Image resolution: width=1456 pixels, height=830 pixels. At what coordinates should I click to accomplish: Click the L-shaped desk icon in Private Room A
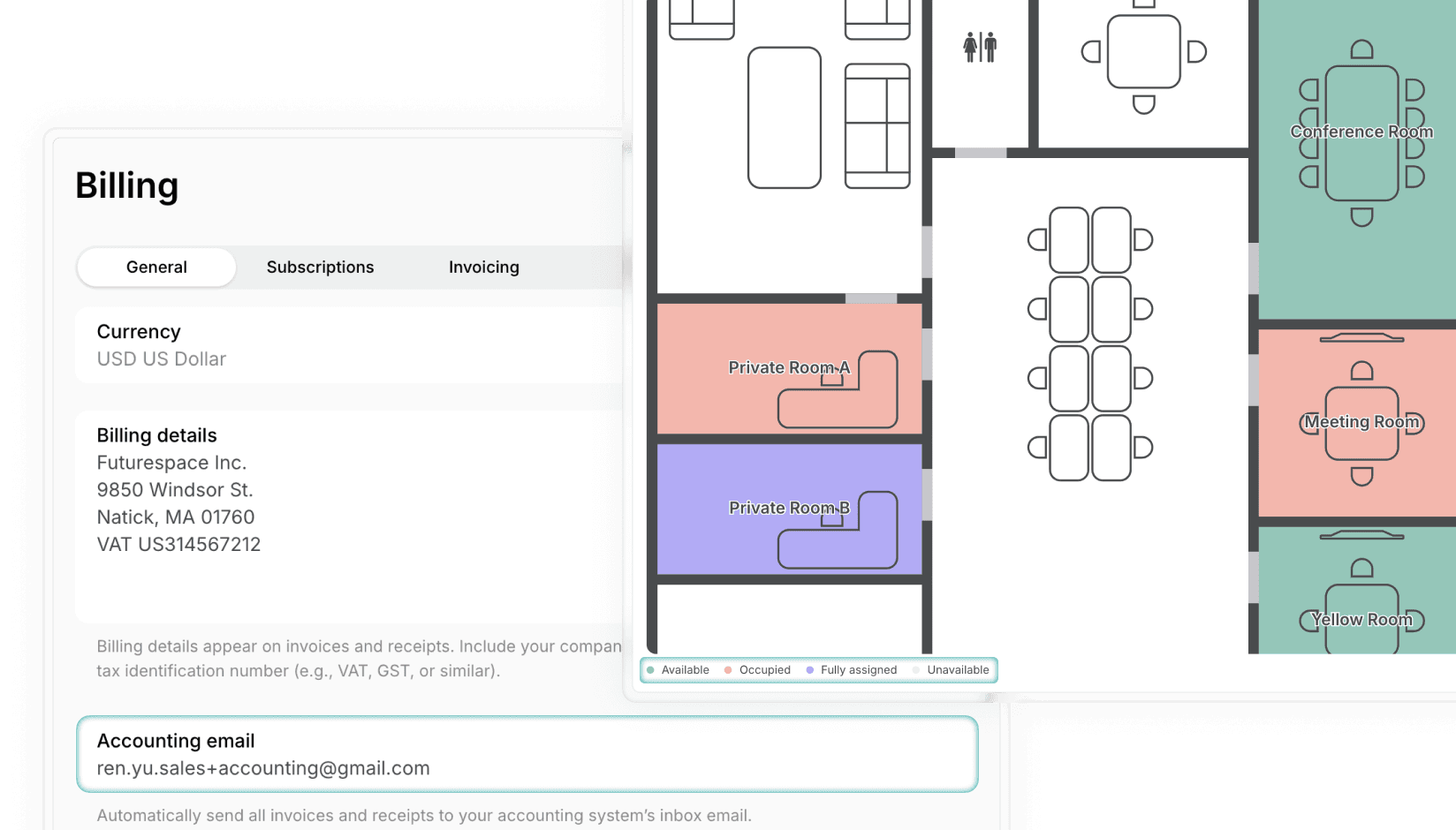(838, 389)
